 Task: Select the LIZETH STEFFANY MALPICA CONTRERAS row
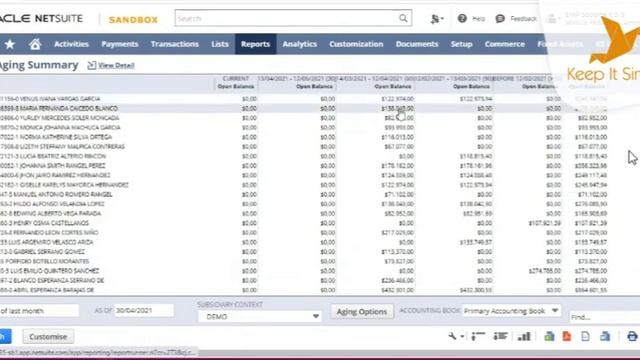pos(304,147)
